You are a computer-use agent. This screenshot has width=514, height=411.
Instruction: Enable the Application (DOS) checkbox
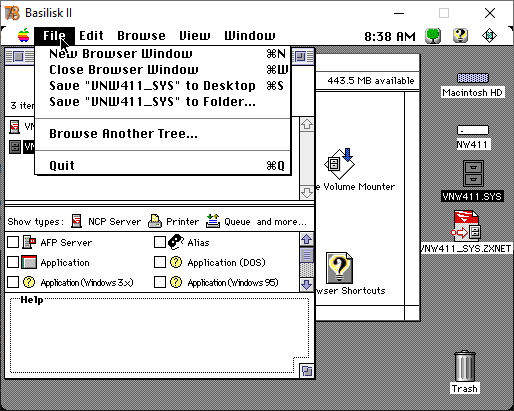pos(160,262)
